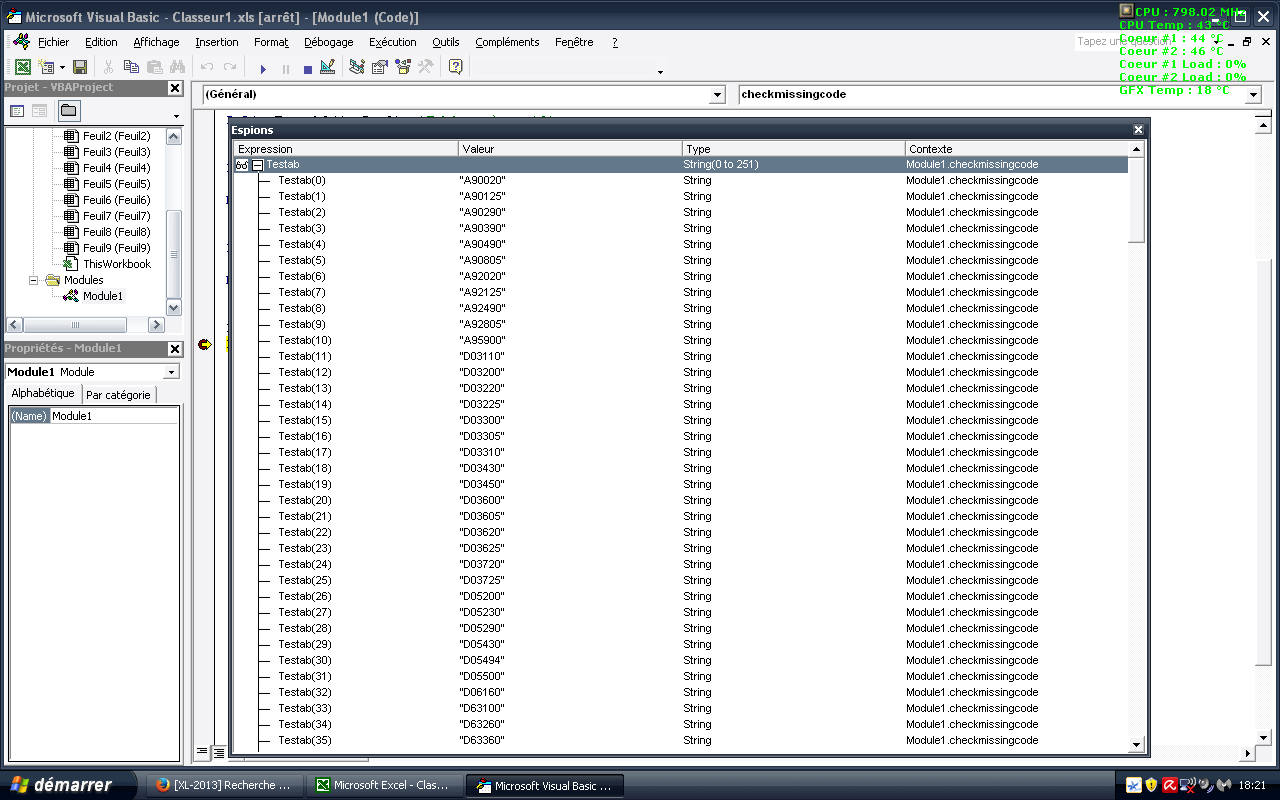The width and height of the screenshot is (1280, 800).
Task: Click the Testab(10) value "A95900"
Action: click(x=482, y=340)
